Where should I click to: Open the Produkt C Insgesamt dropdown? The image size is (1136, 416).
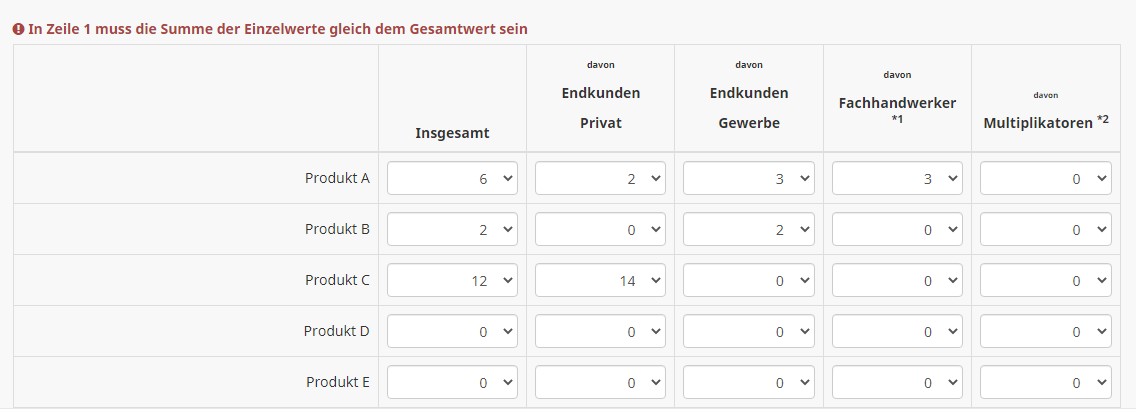click(x=452, y=280)
